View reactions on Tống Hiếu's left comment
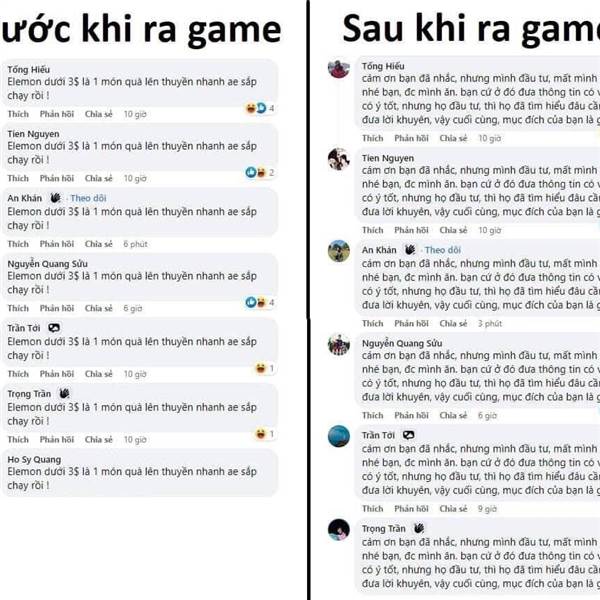The width and height of the screenshot is (600, 600). point(260,108)
